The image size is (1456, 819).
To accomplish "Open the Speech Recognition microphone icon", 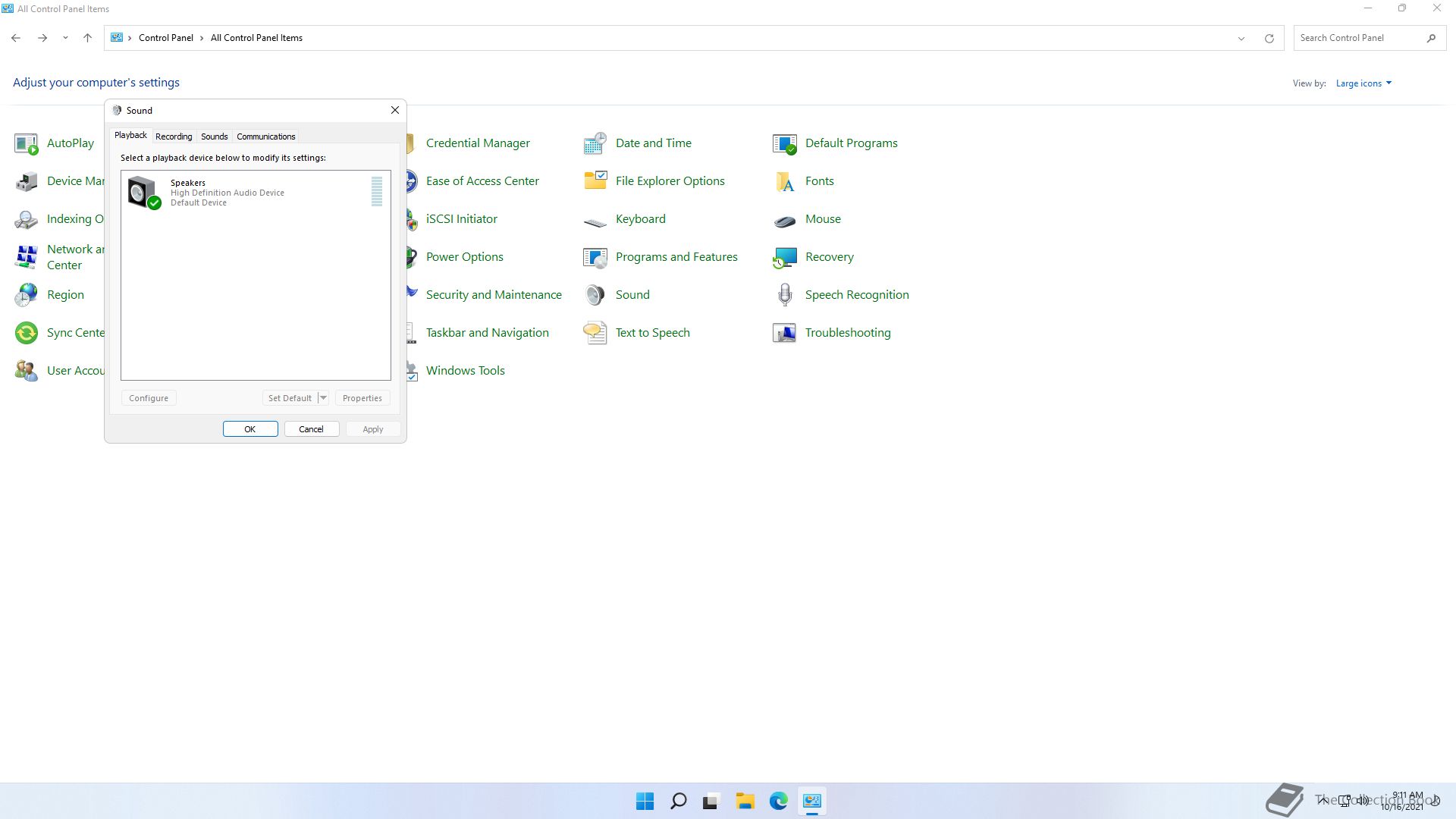I will (x=784, y=295).
